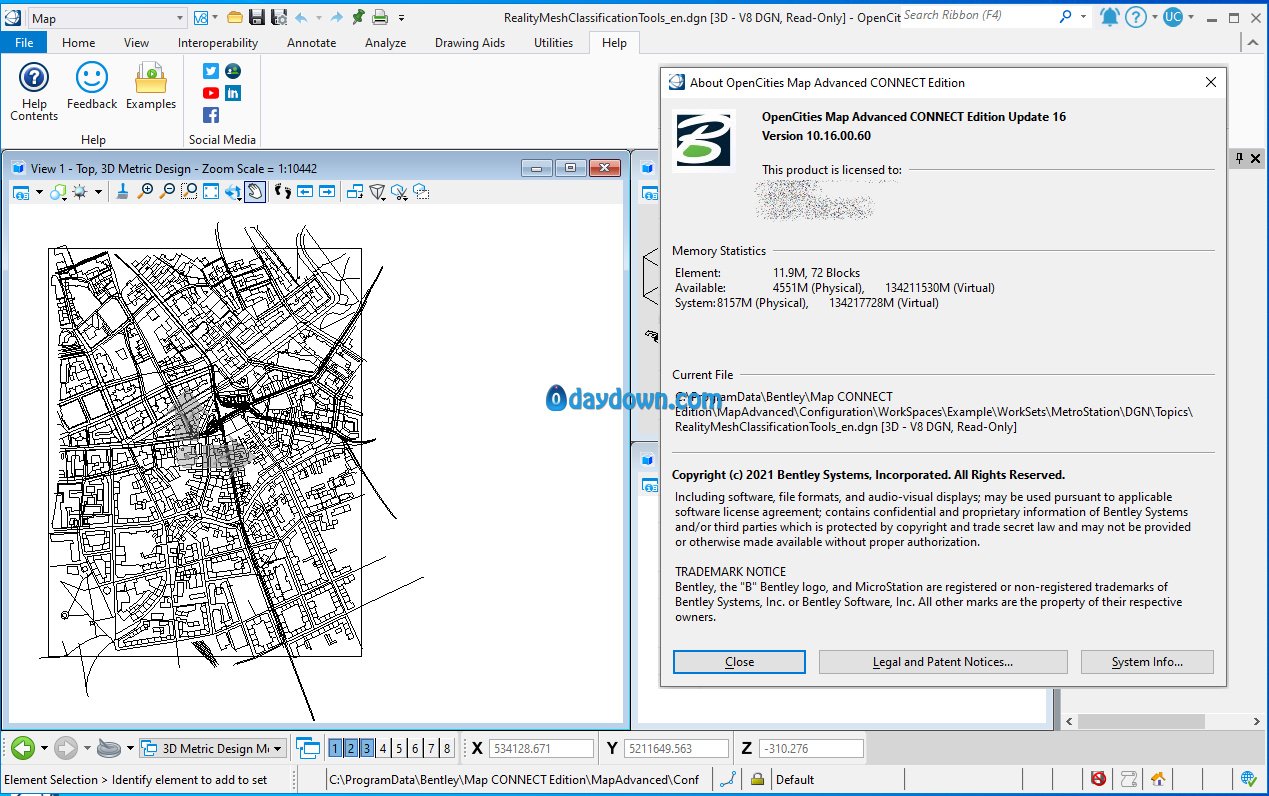Toggle view window 4
Viewport: 1269px width, 796px height.
(383, 748)
